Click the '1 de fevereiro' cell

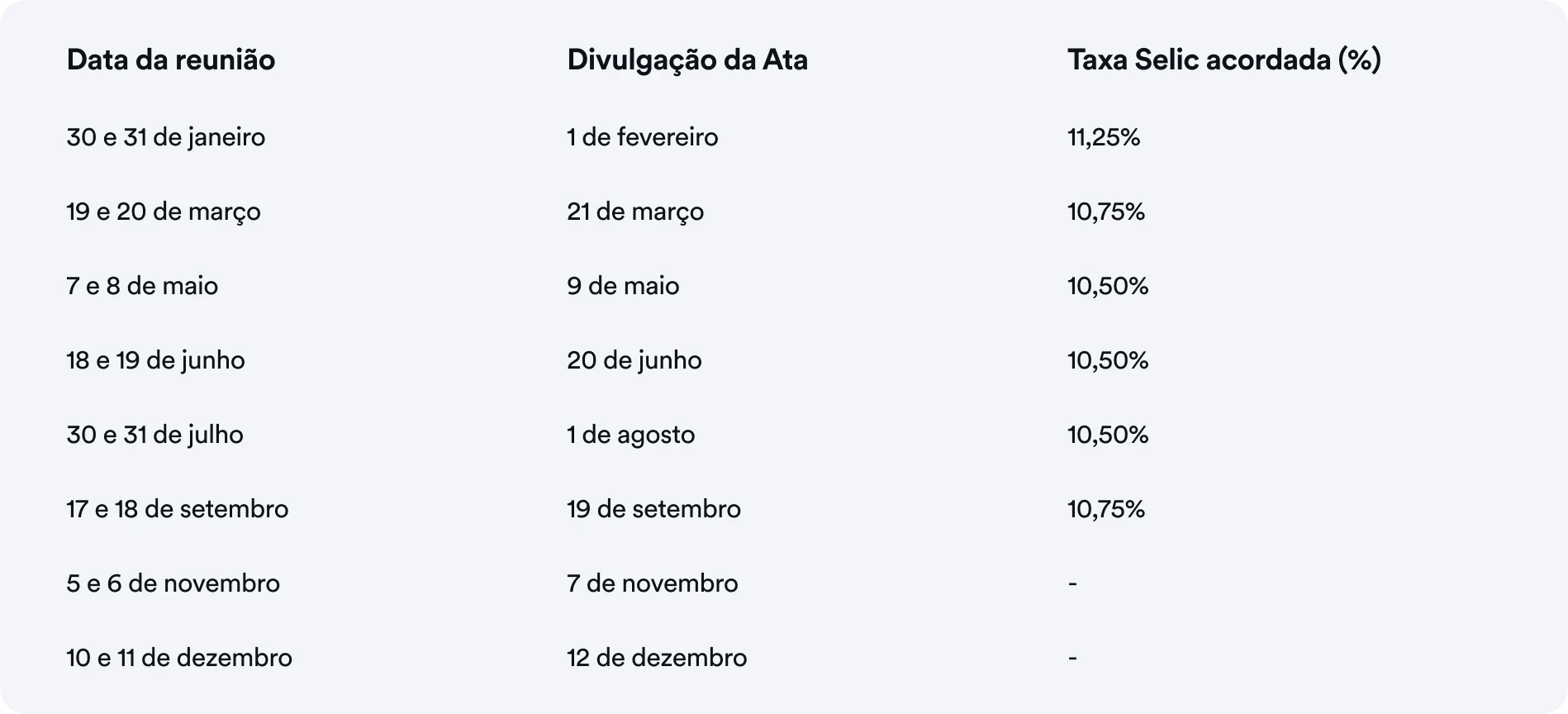(x=643, y=137)
